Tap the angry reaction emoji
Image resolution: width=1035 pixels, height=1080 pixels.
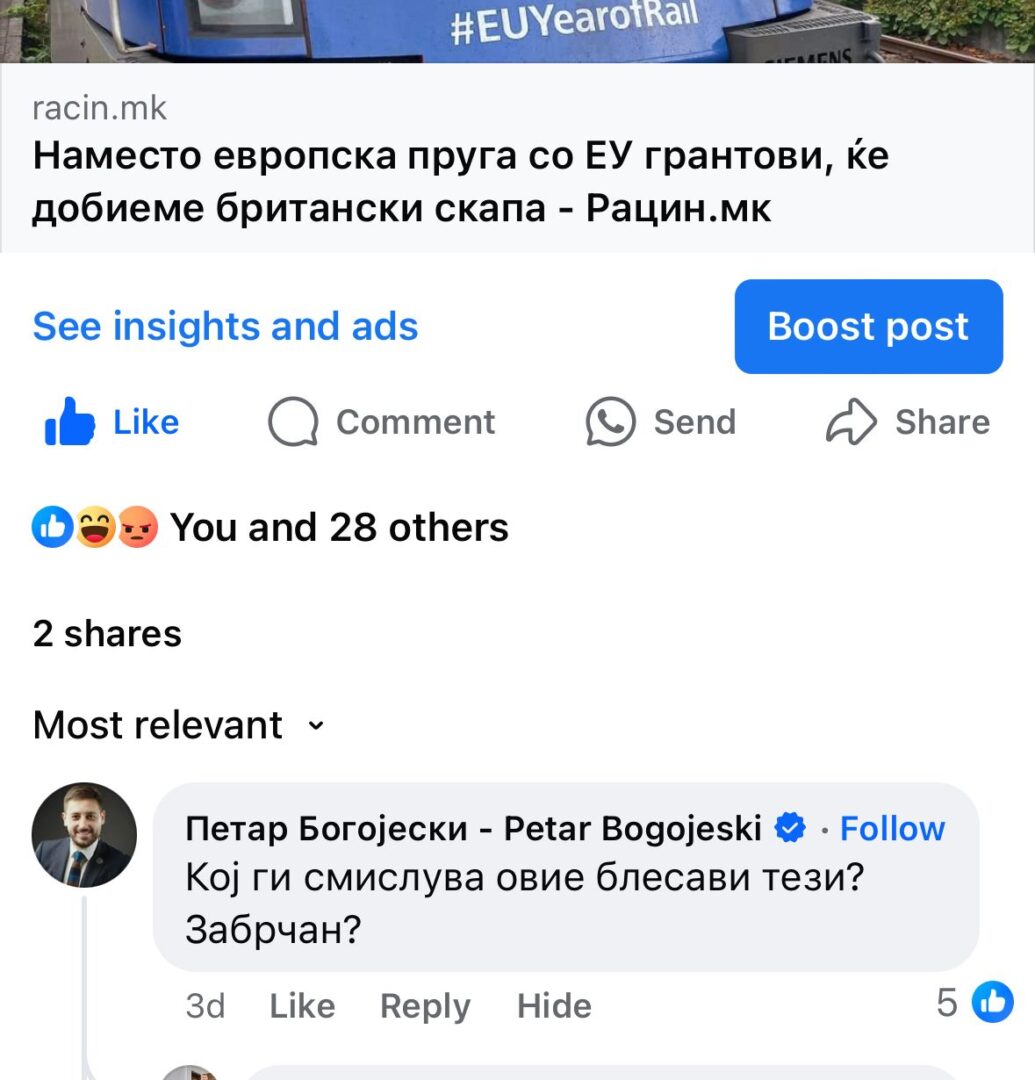pyautogui.click(x=138, y=527)
